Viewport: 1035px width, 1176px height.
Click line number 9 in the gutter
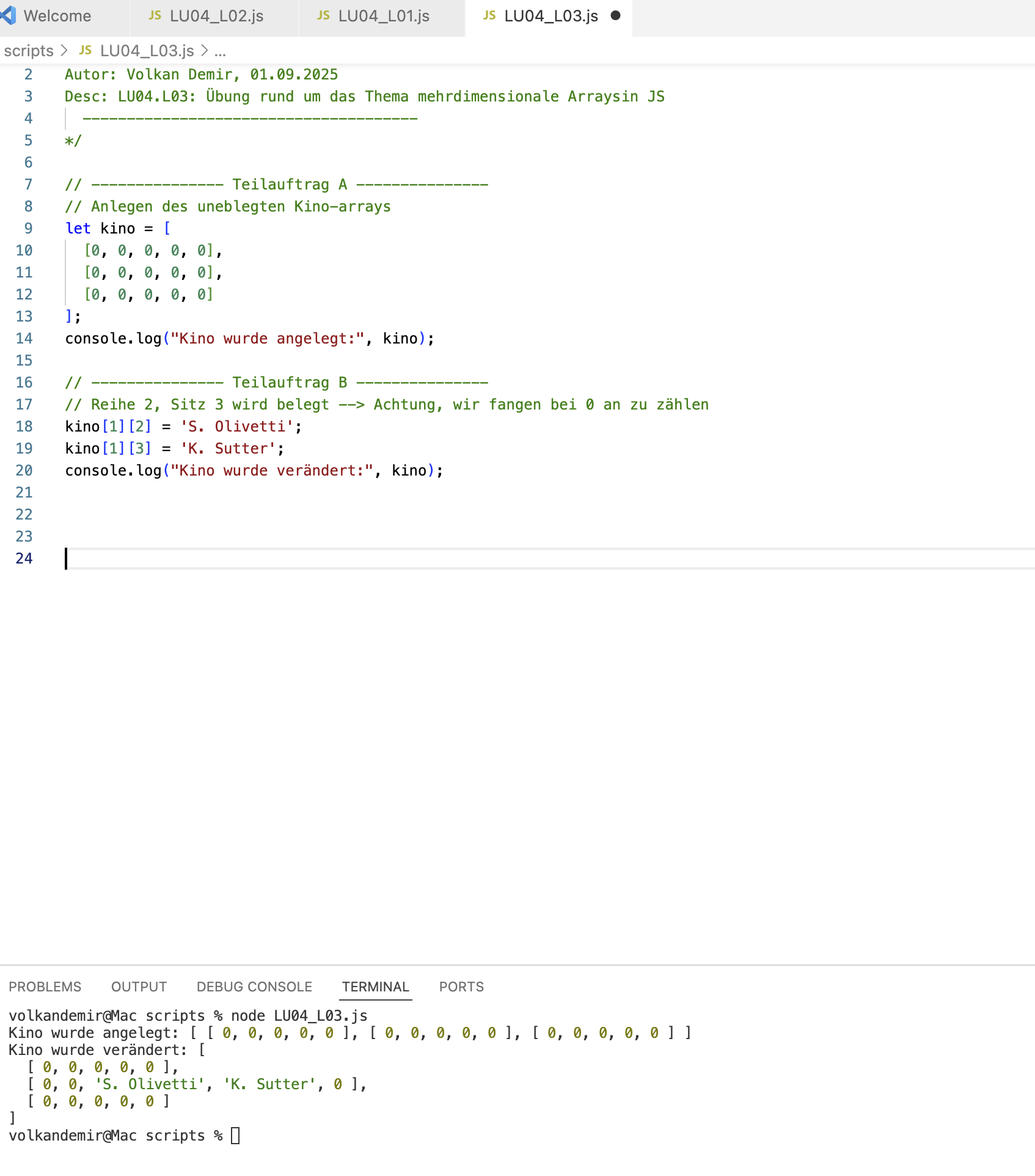[28, 228]
